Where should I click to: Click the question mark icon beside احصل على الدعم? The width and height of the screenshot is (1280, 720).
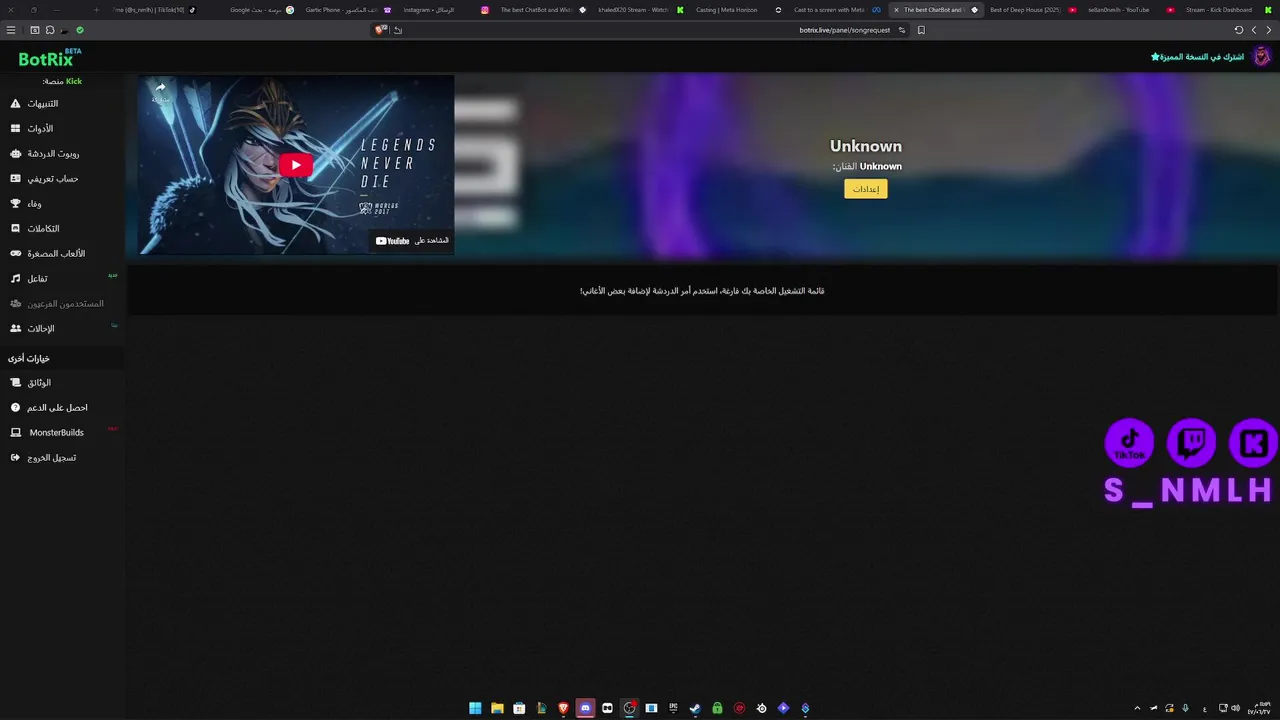tap(15, 408)
